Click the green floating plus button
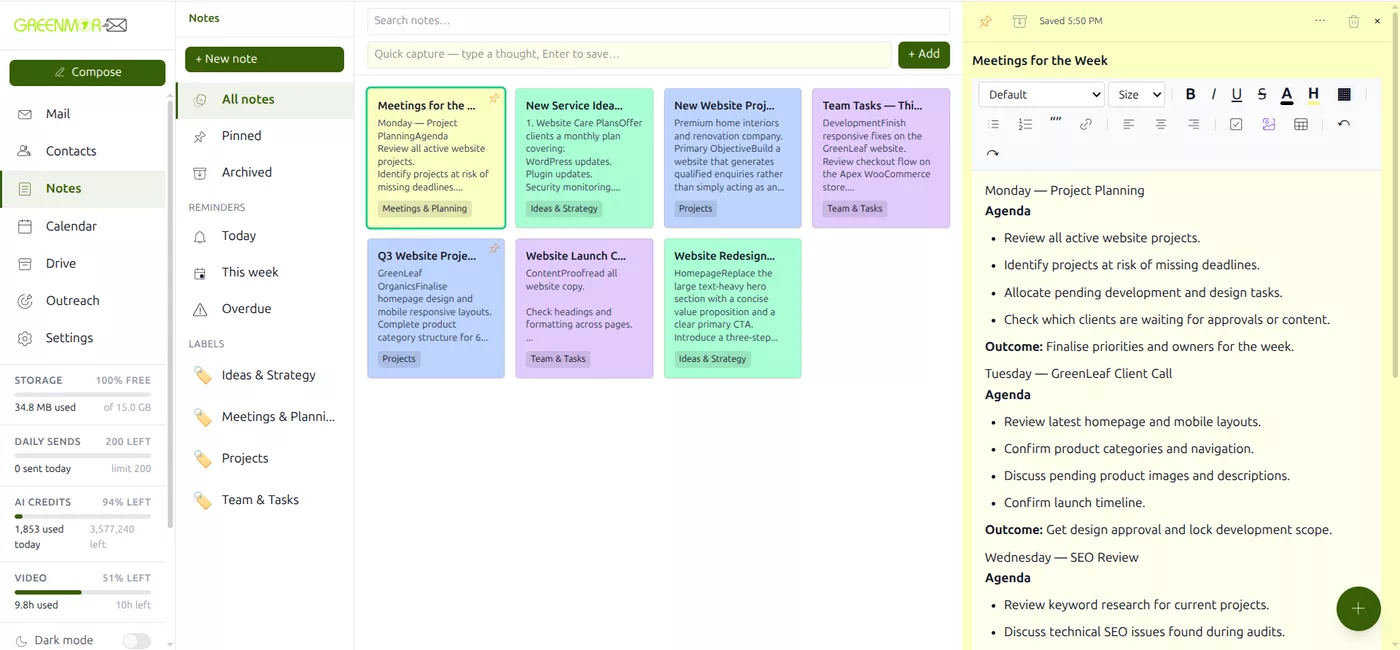Image resolution: width=1400 pixels, height=650 pixels. pyautogui.click(x=1358, y=608)
